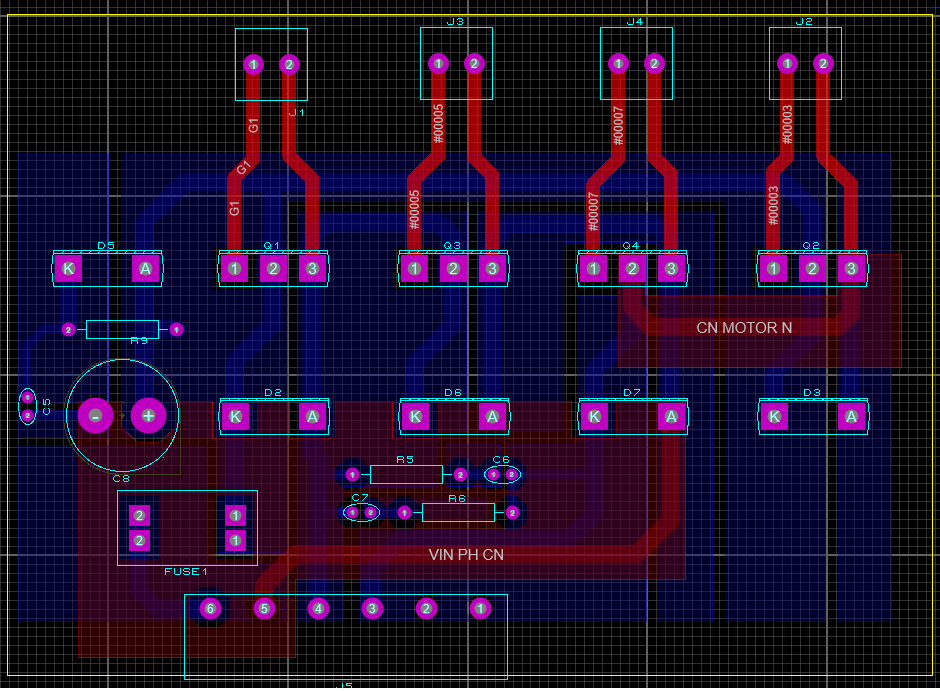The width and height of the screenshot is (940, 691).
Task: Click pad 2 of connector J3
Action: (474, 64)
